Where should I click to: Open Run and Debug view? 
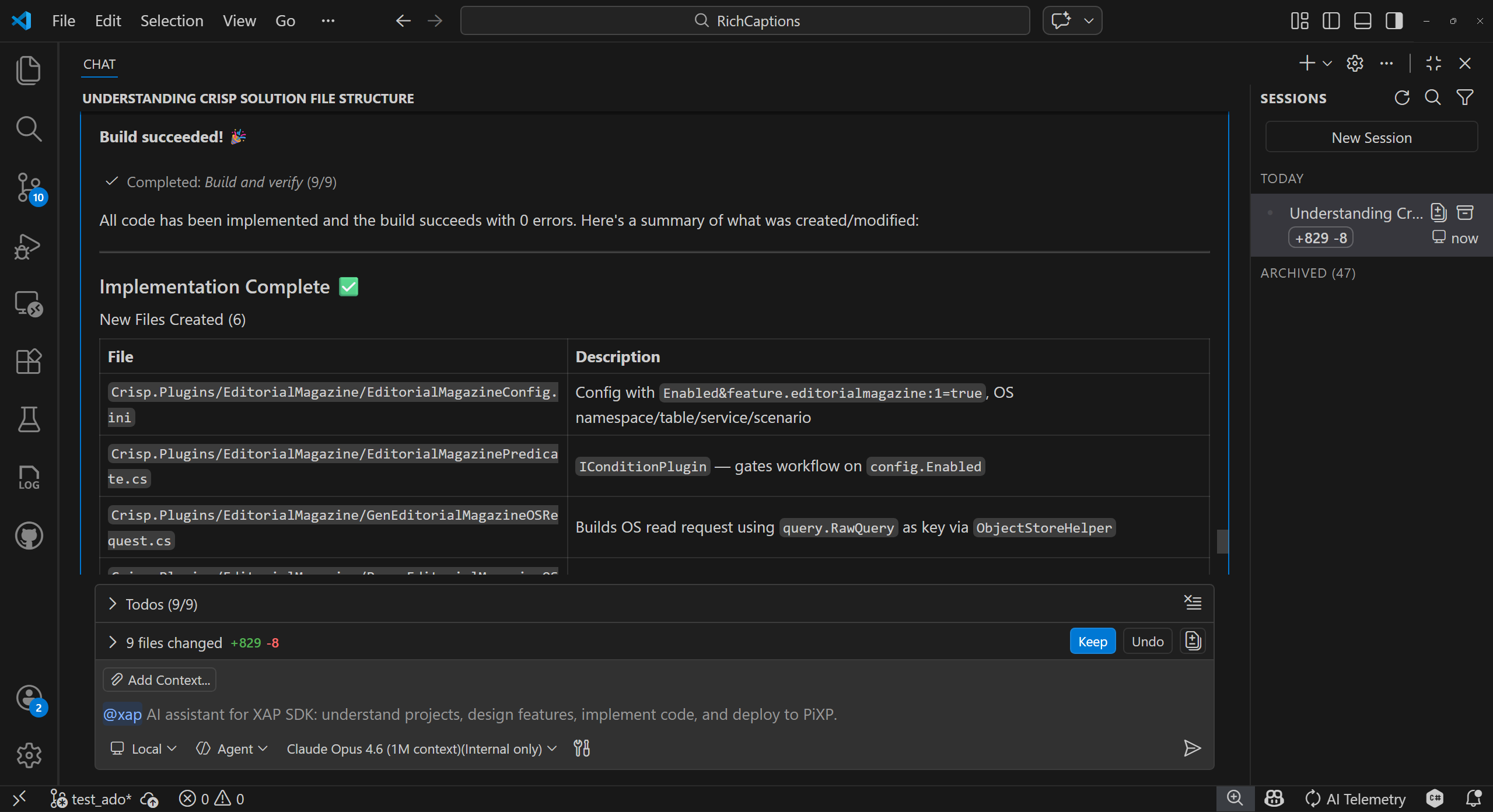pyautogui.click(x=28, y=246)
